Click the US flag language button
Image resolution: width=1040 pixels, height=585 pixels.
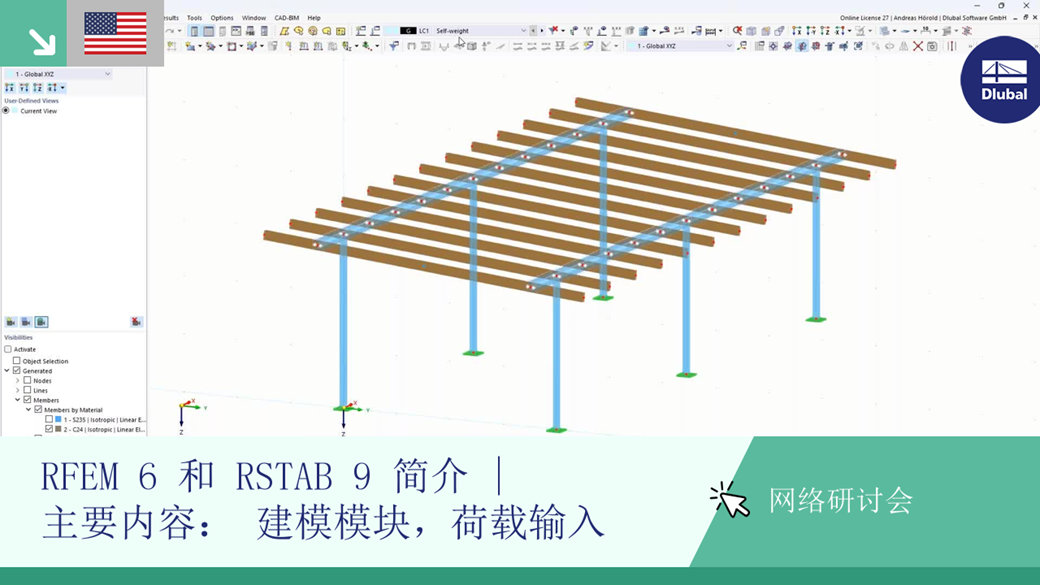click(x=115, y=33)
